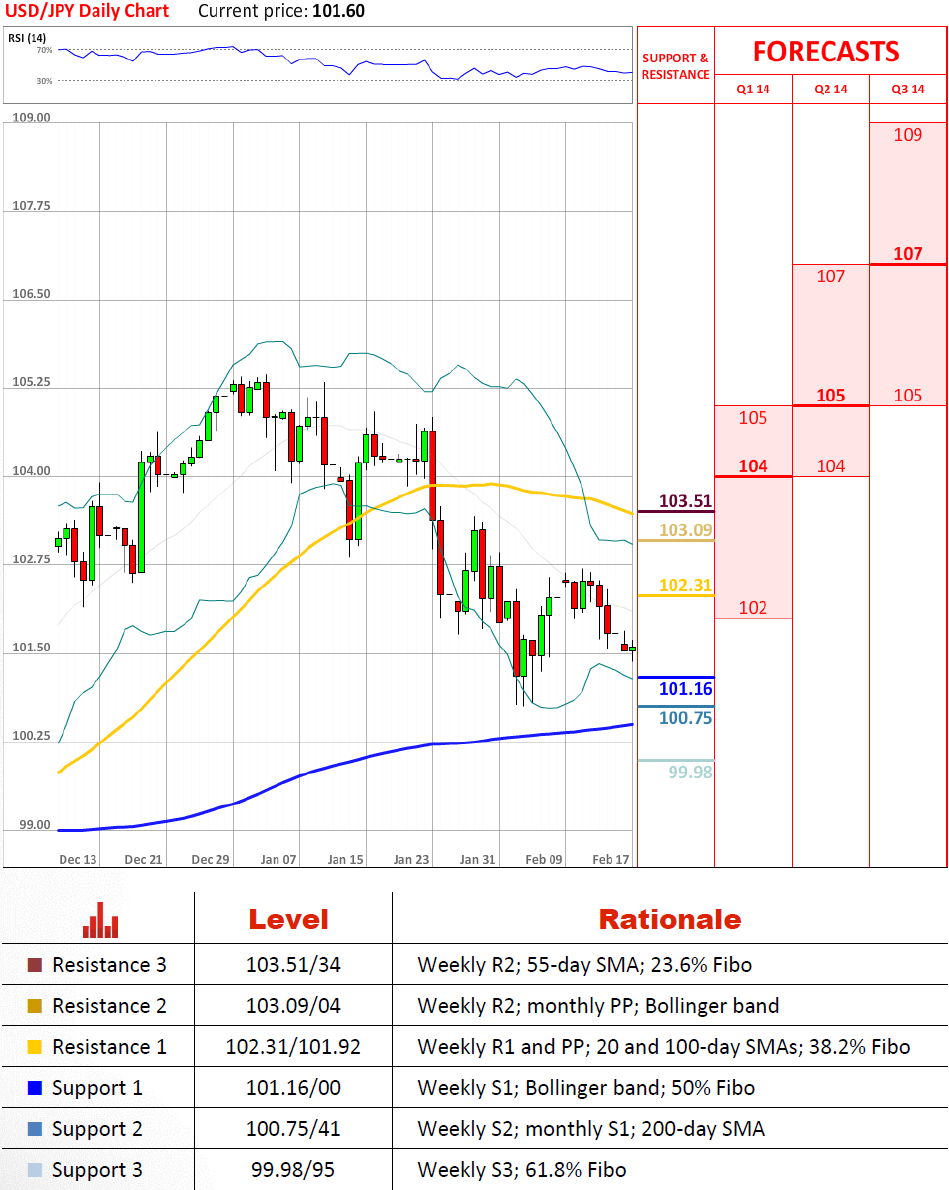Click the 109 forecast value in Q3 column
The height and width of the screenshot is (1190, 949).
coord(907,135)
